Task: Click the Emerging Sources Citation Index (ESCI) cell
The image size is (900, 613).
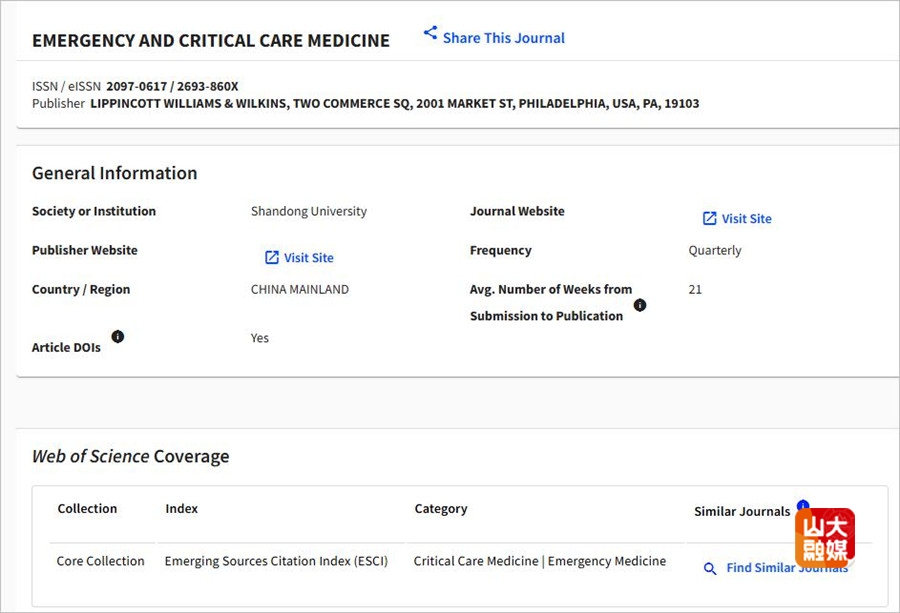Action: click(283, 561)
